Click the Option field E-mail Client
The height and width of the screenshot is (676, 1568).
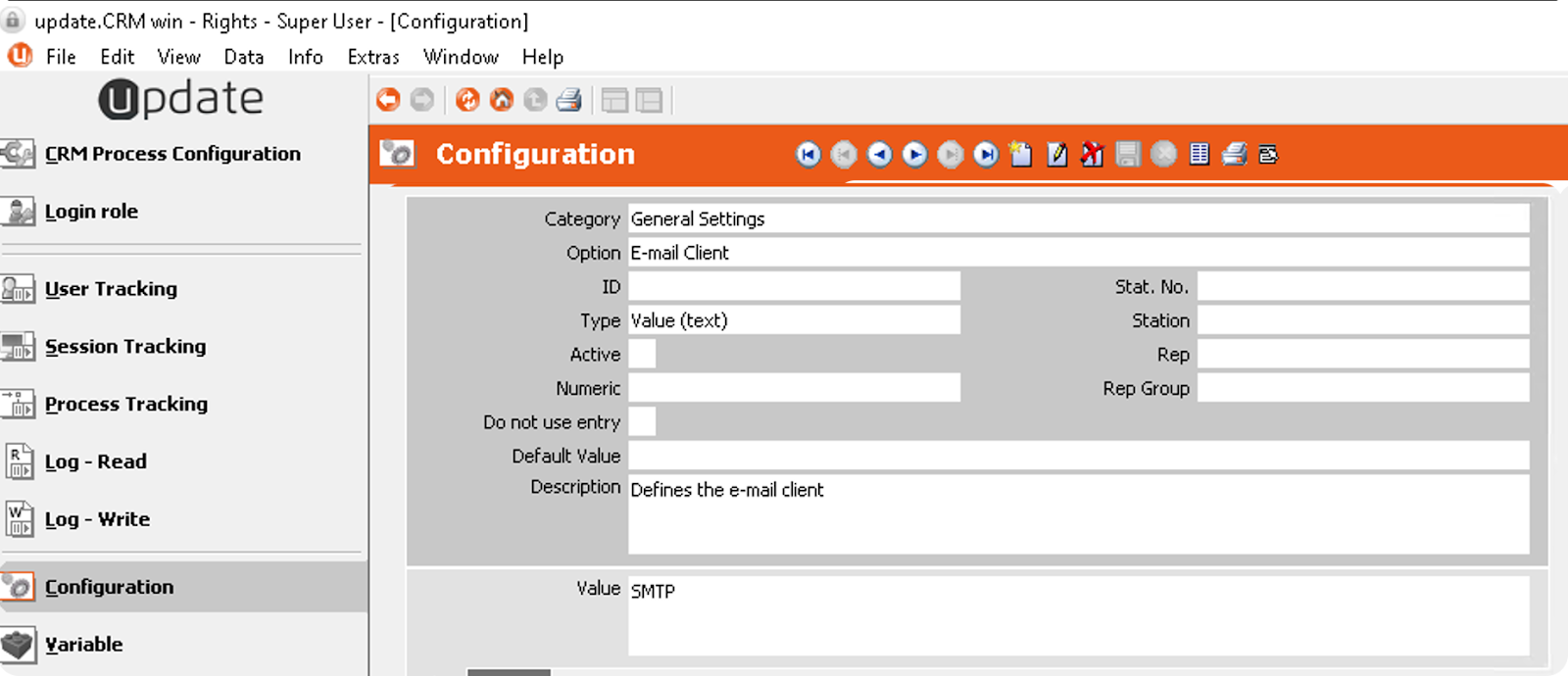tap(1079, 253)
